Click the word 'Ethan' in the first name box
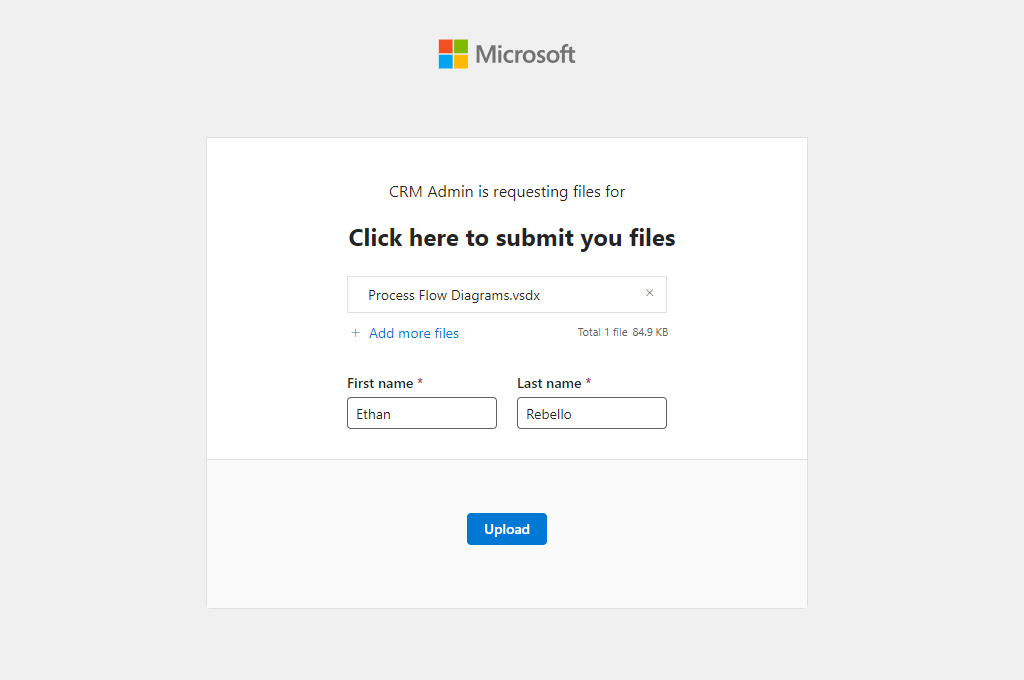1024x680 pixels. (x=374, y=414)
